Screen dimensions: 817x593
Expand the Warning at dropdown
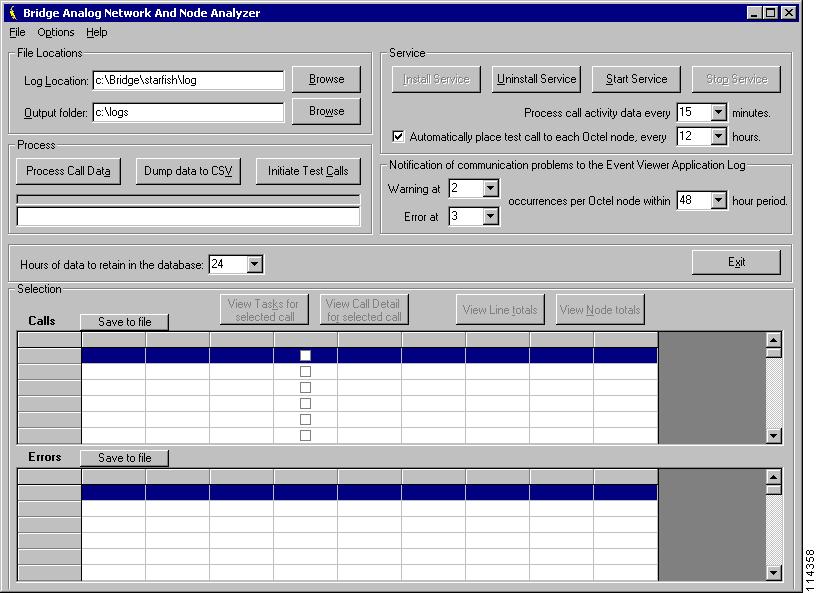pos(490,188)
